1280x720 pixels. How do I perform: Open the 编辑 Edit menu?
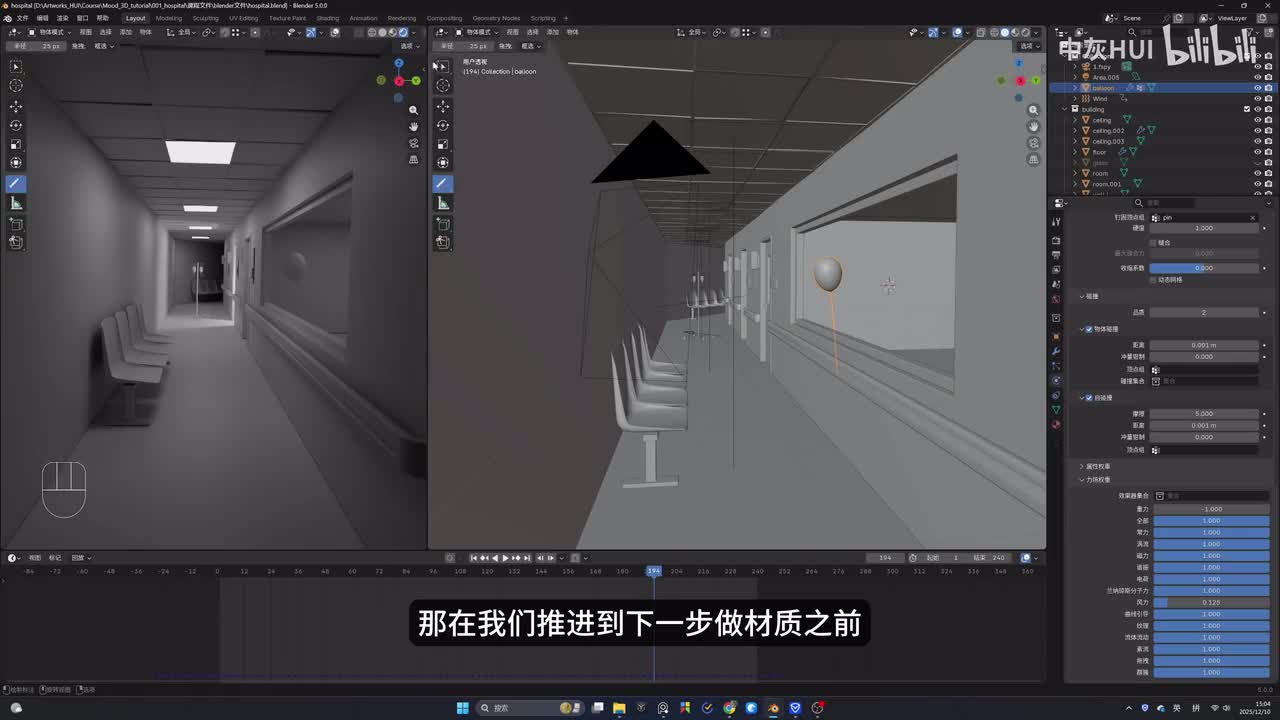42,18
